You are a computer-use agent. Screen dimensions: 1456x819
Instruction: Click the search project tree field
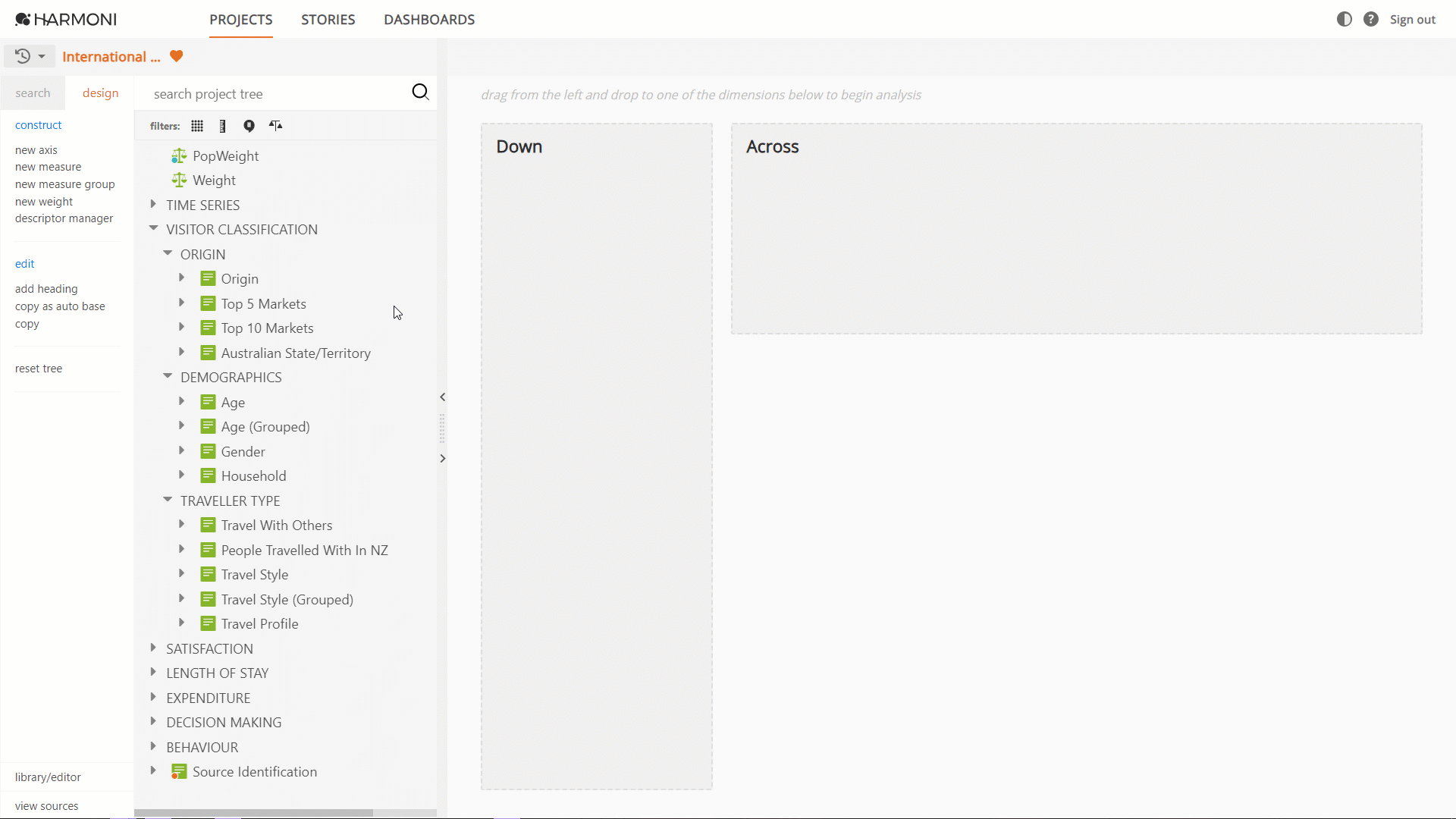point(278,94)
